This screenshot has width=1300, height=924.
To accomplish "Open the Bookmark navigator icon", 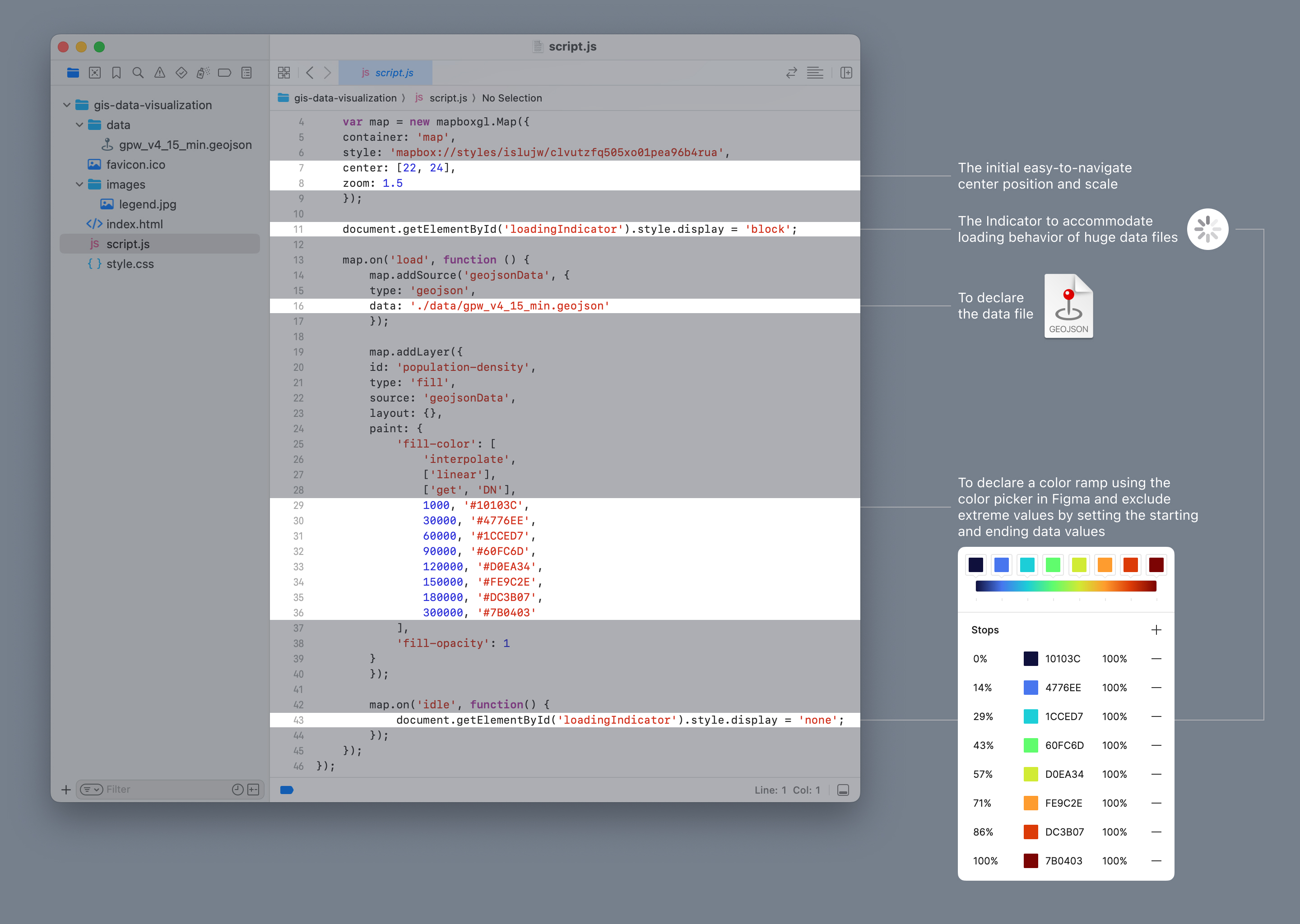I will coord(116,73).
